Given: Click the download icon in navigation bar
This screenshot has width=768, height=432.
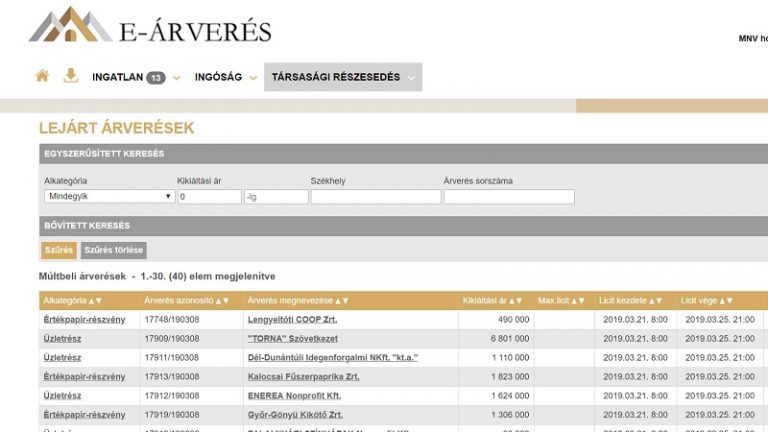Looking at the screenshot, I should (x=71, y=76).
